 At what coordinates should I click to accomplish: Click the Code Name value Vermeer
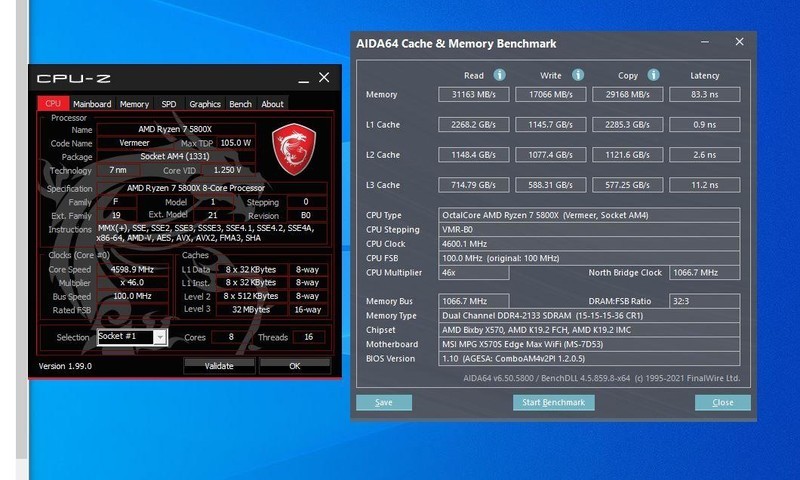click(x=134, y=143)
